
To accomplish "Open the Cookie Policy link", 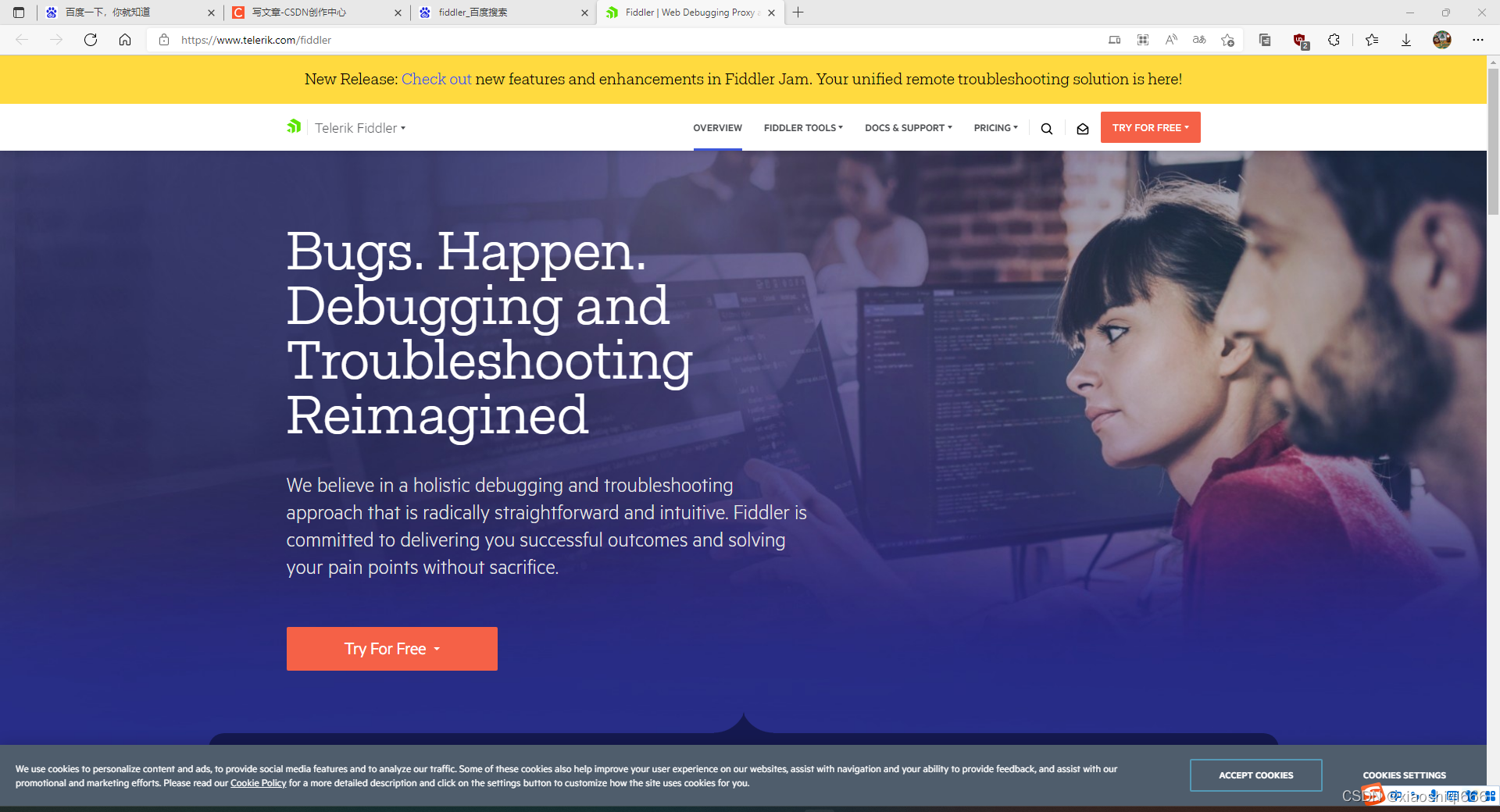I will (258, 783).
